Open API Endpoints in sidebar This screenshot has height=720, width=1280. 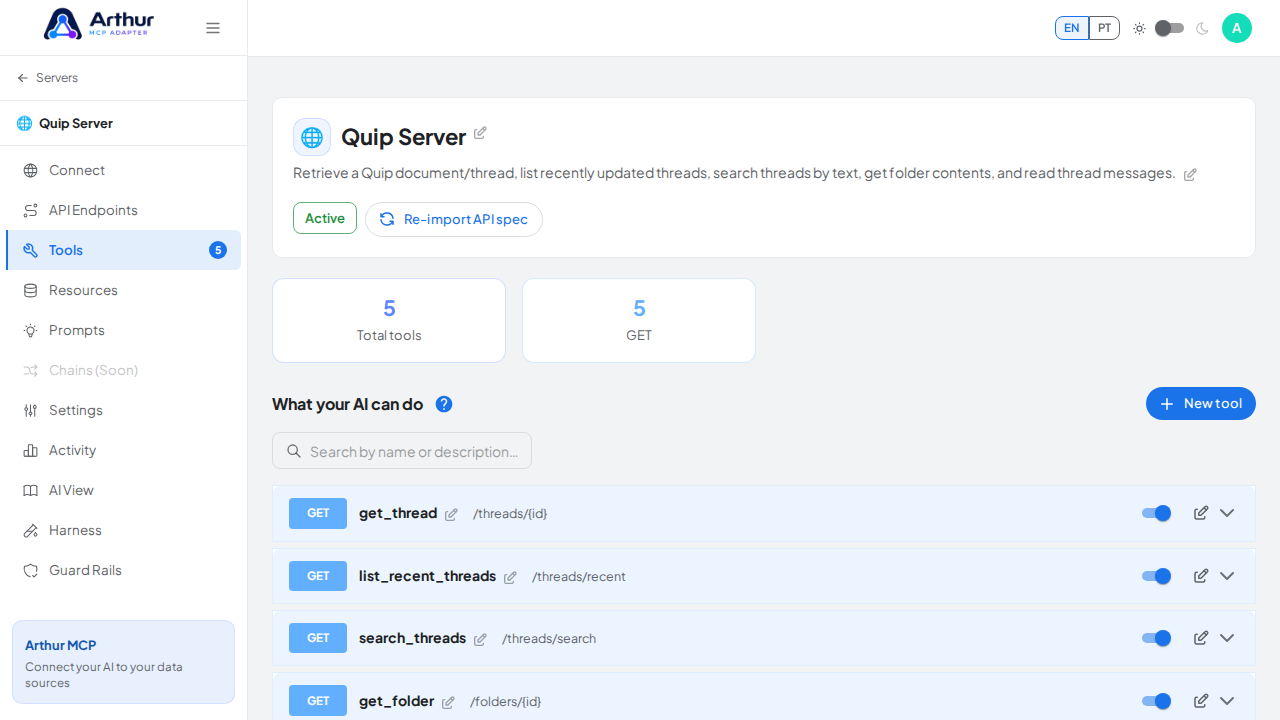click(x=123, y=210)
